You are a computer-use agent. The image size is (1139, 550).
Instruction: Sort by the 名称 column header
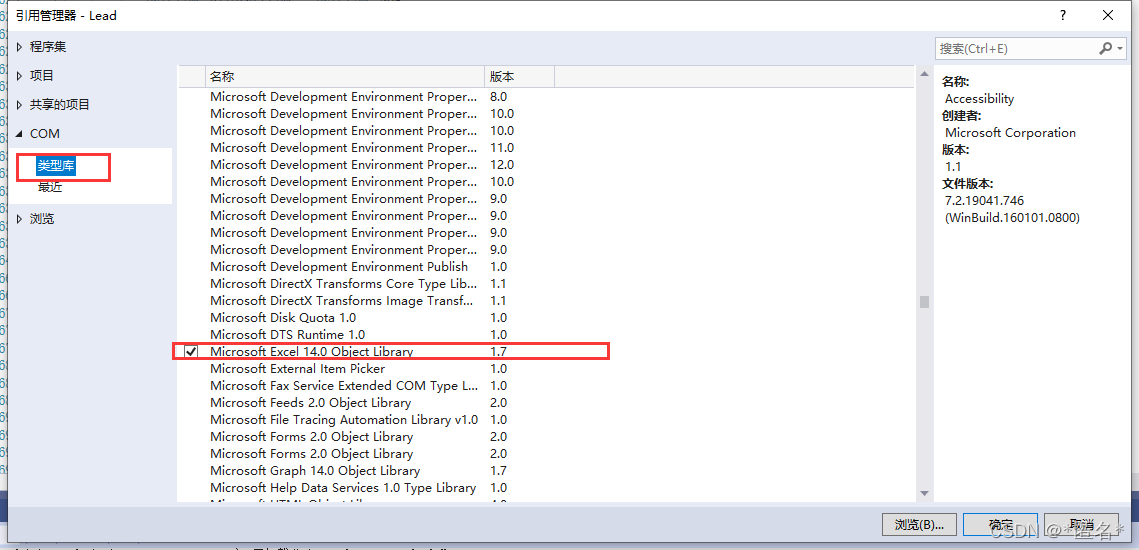[x=345, y=76]
